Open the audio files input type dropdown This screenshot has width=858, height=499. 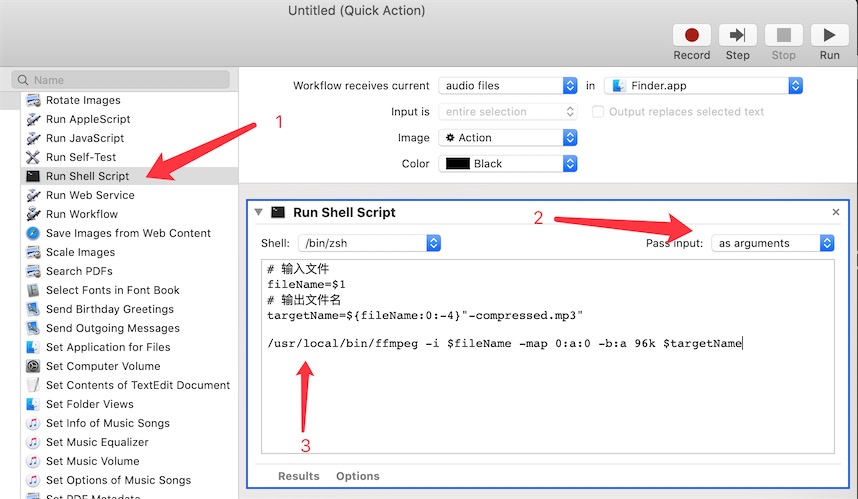(508, 86)
